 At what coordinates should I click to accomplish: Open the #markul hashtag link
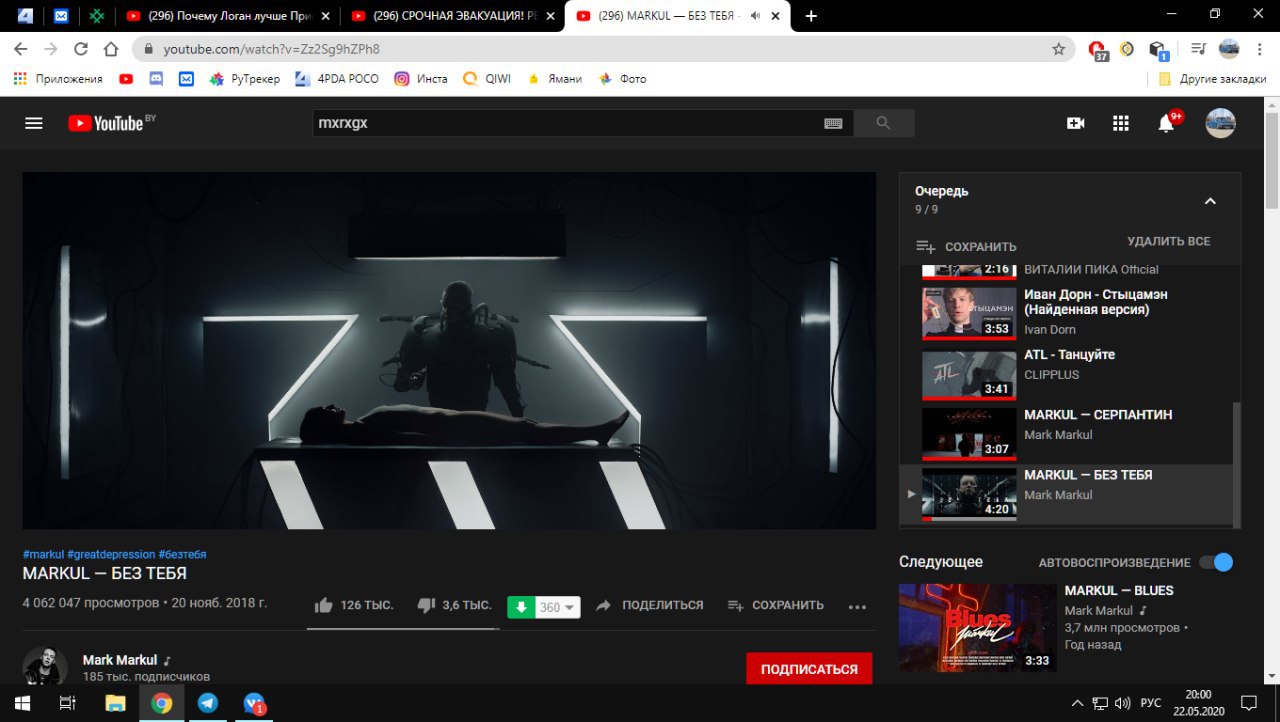tap(43, 554)
